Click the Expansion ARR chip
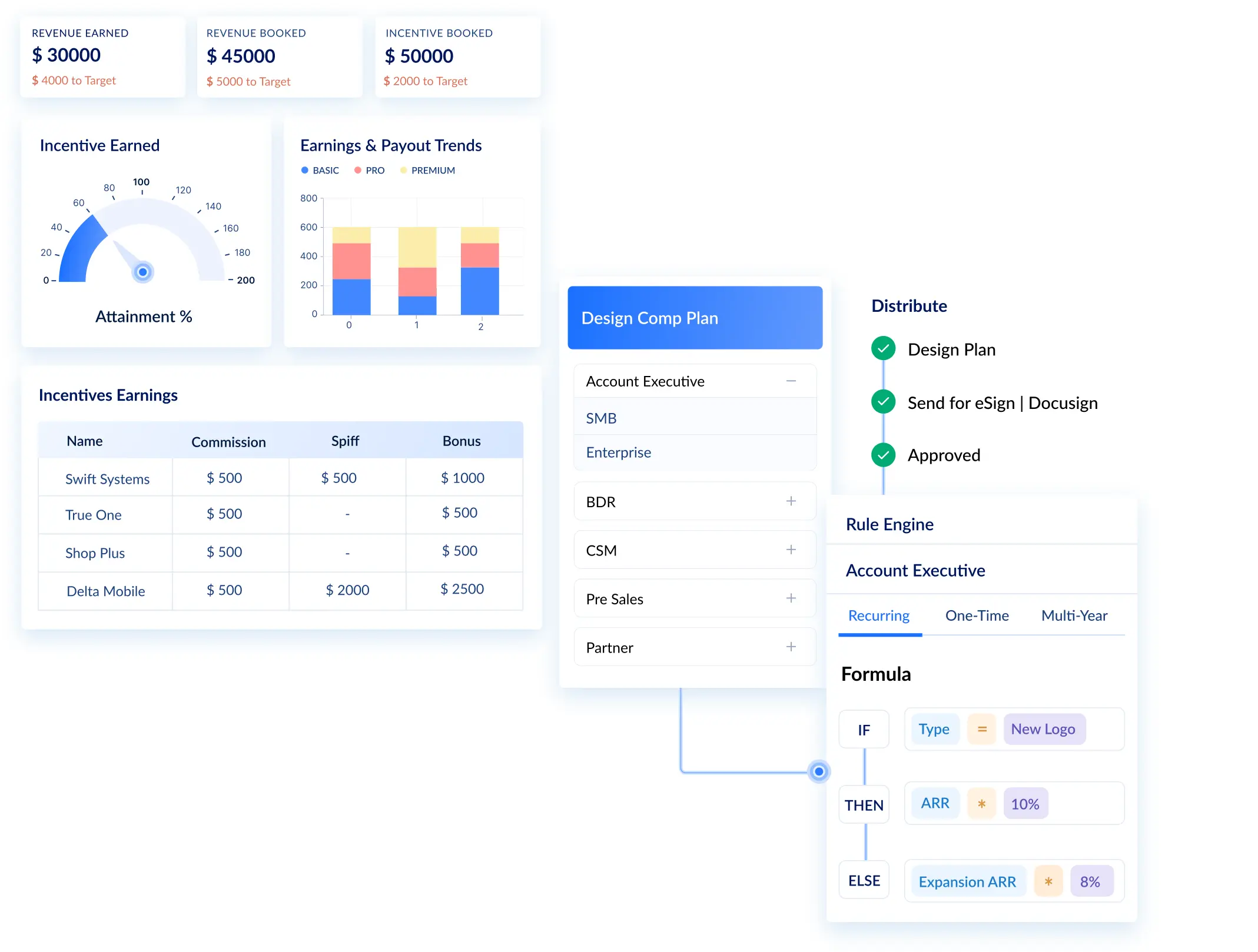 (968, 881)
